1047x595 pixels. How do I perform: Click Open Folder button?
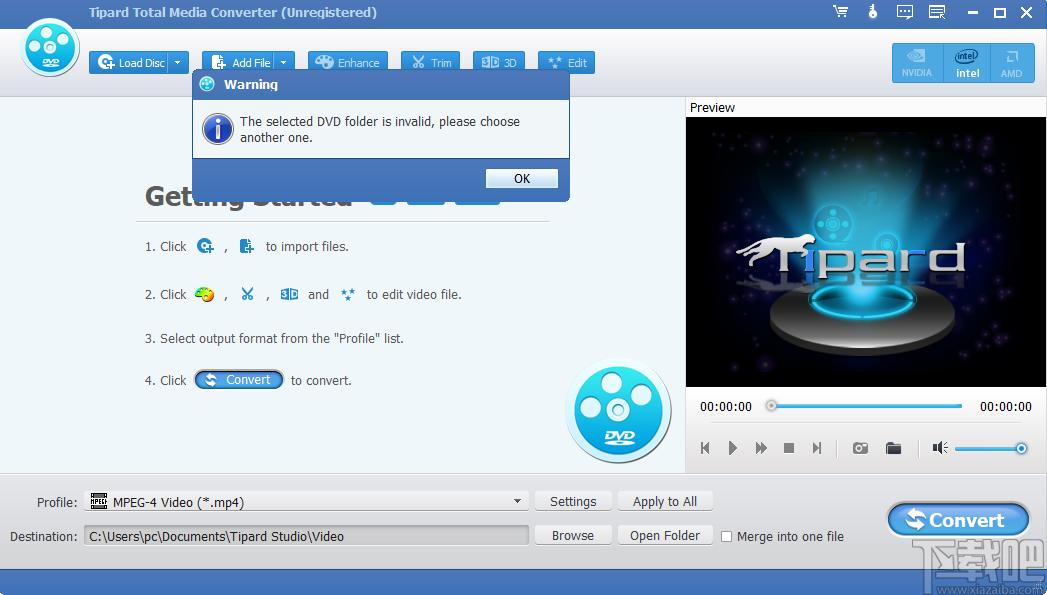click(664, 536)
